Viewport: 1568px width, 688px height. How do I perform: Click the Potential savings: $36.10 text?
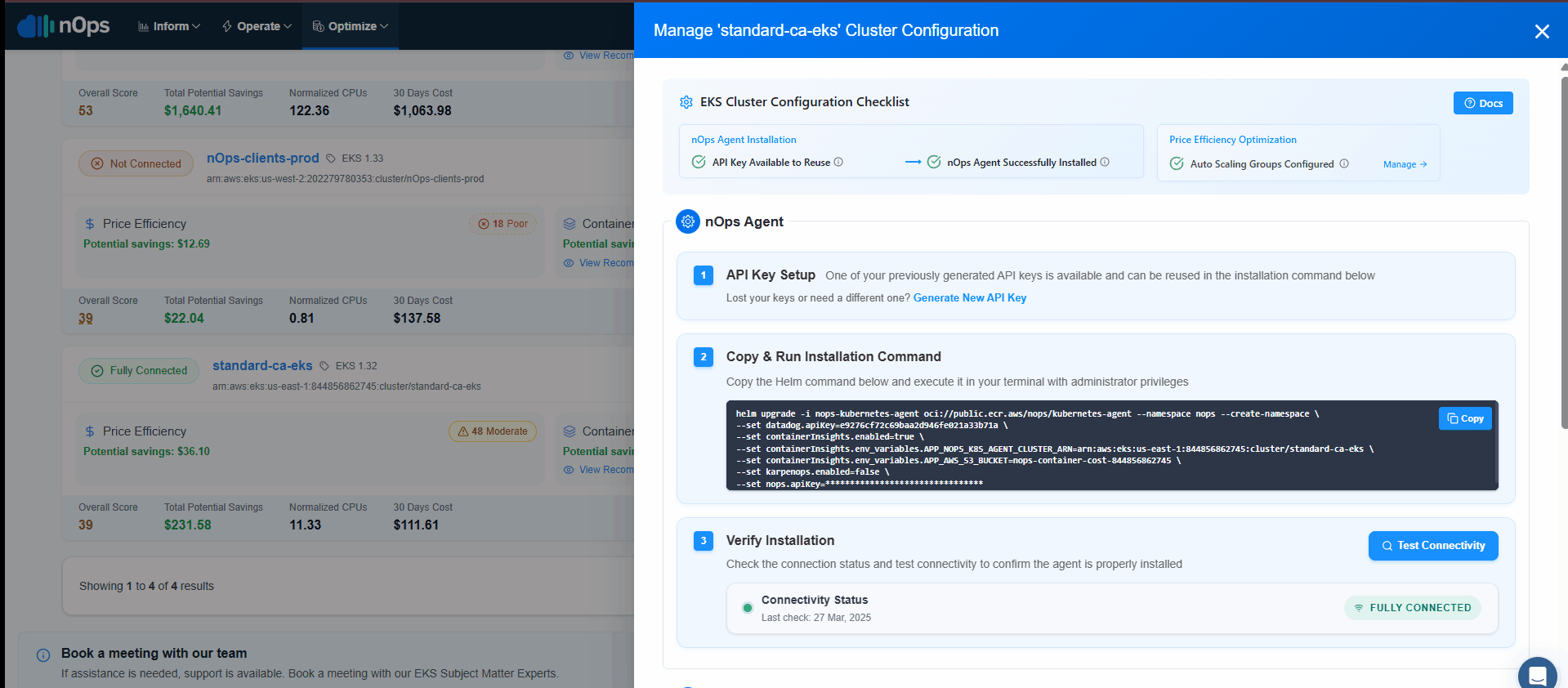coord(146,451)
